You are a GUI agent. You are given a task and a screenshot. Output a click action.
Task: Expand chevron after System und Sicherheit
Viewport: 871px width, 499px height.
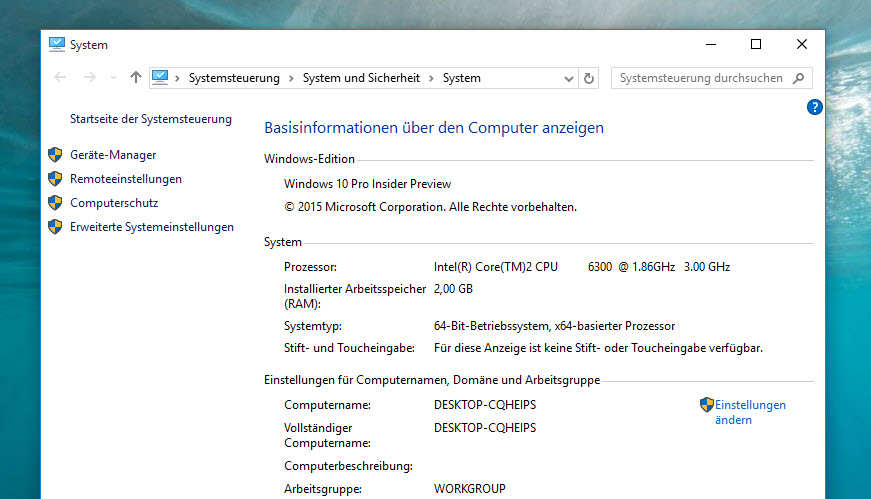tap(431, 78)
